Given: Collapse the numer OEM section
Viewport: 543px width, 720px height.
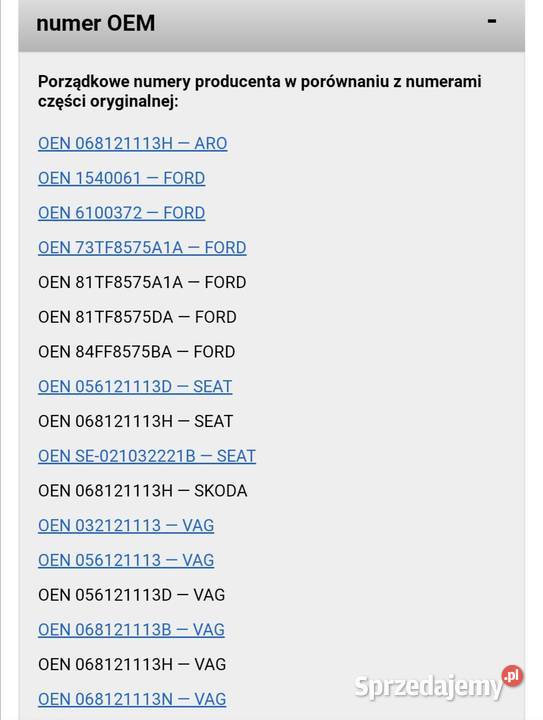Looking at the screenshot, I should click(492, 21).
